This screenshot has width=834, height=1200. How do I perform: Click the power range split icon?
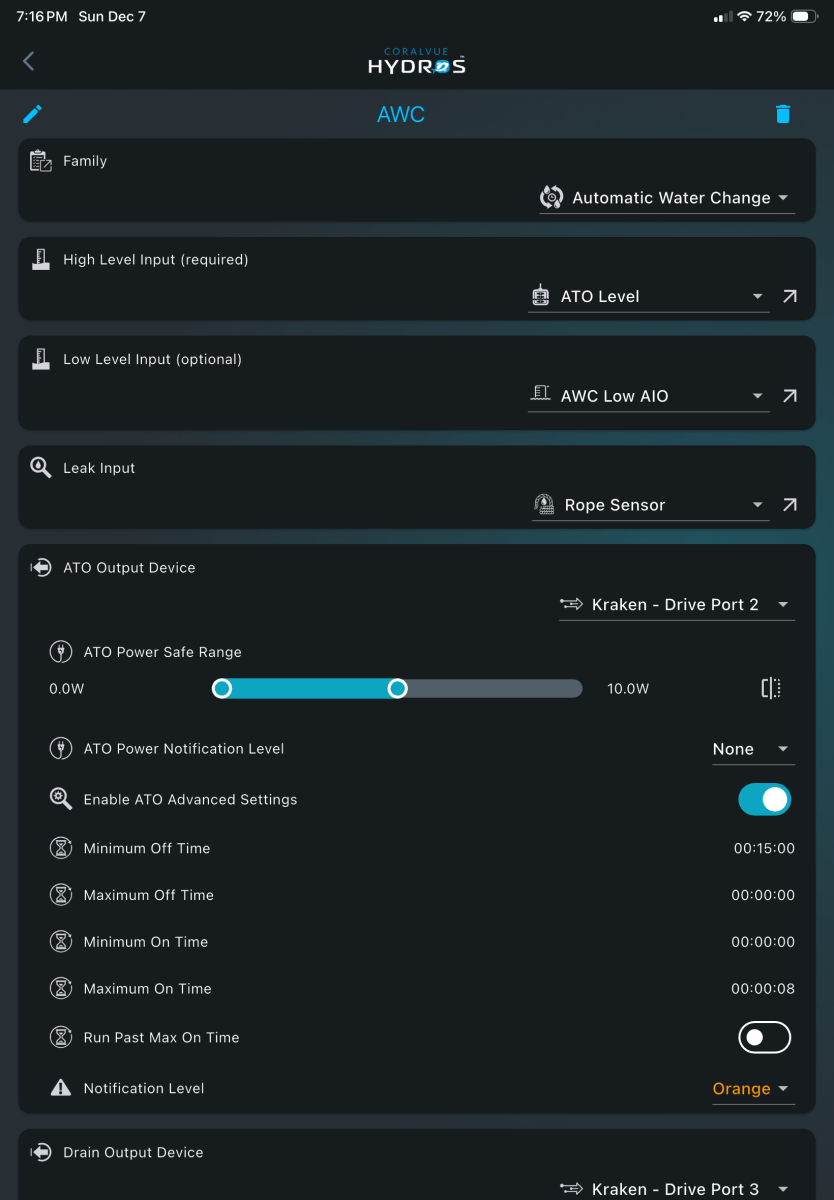point(771,688)
